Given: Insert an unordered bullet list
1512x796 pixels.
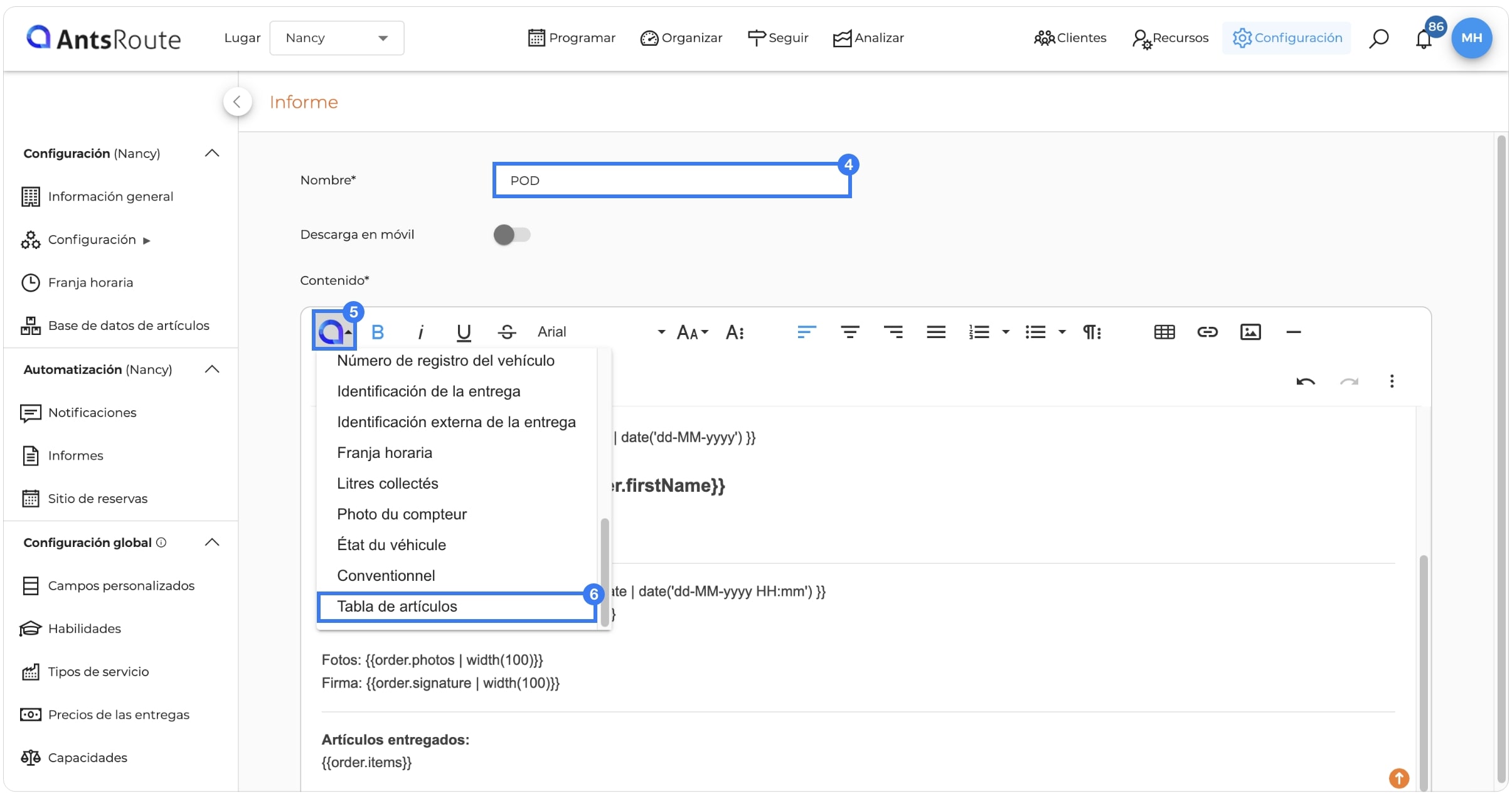Looking at the screenshot, I should (x=1035, y=332).
